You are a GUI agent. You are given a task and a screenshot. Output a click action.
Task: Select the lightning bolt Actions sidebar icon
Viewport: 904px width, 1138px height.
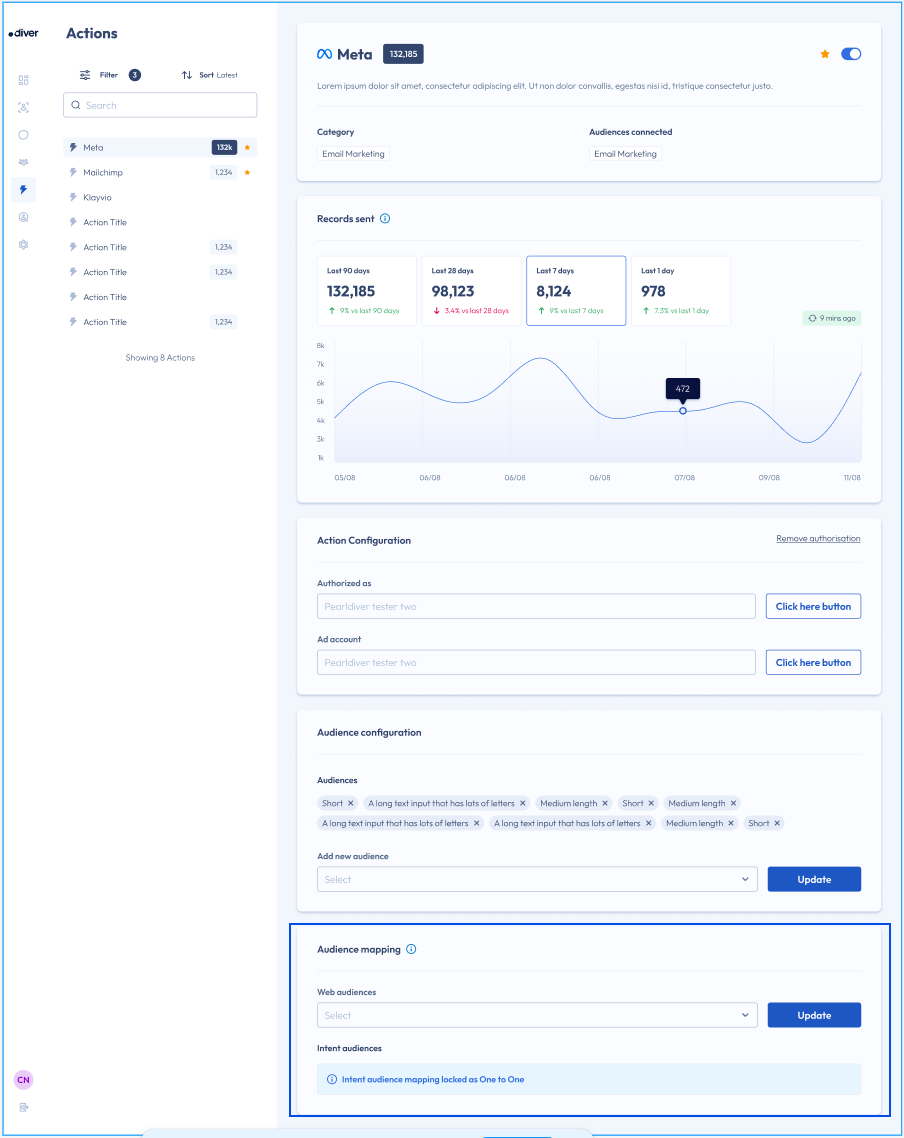click(24, 189)
